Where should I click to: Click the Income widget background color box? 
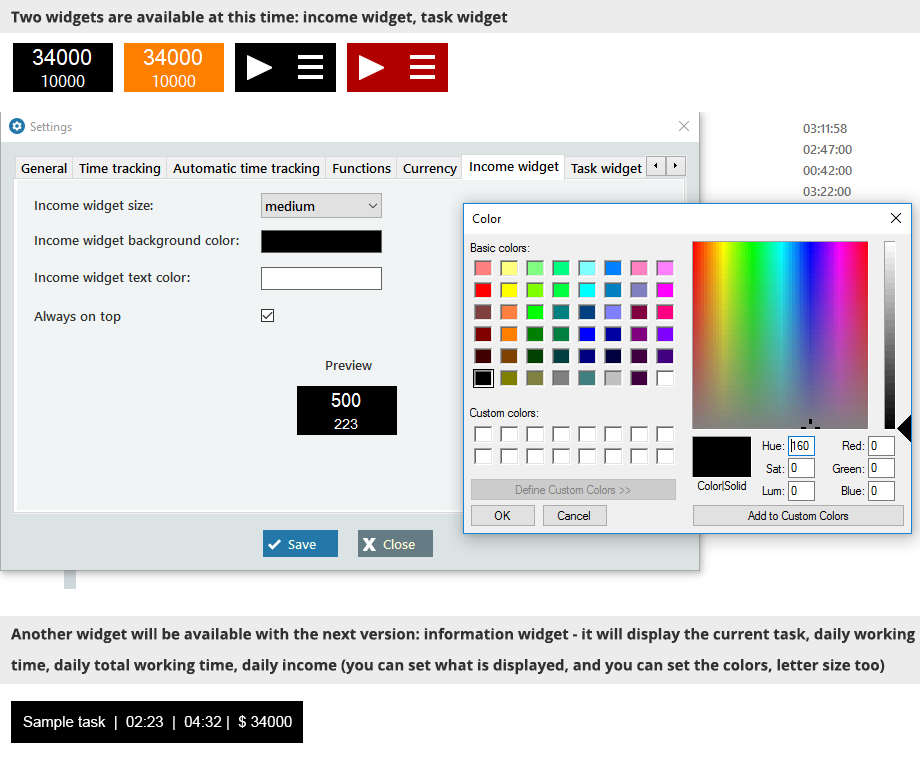tap(321, 241)
